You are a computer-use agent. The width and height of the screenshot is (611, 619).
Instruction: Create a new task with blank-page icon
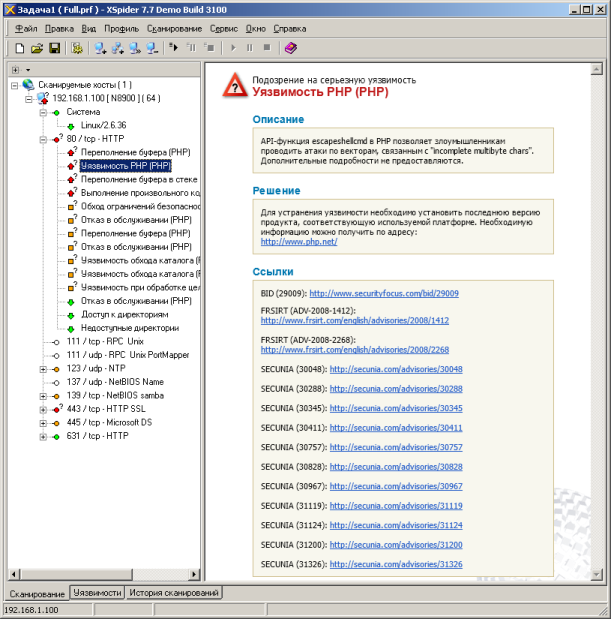(x=20, y=48)
